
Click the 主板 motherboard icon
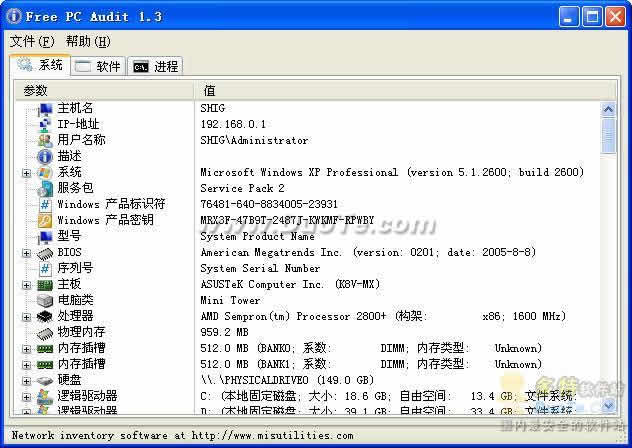[45, 285]
